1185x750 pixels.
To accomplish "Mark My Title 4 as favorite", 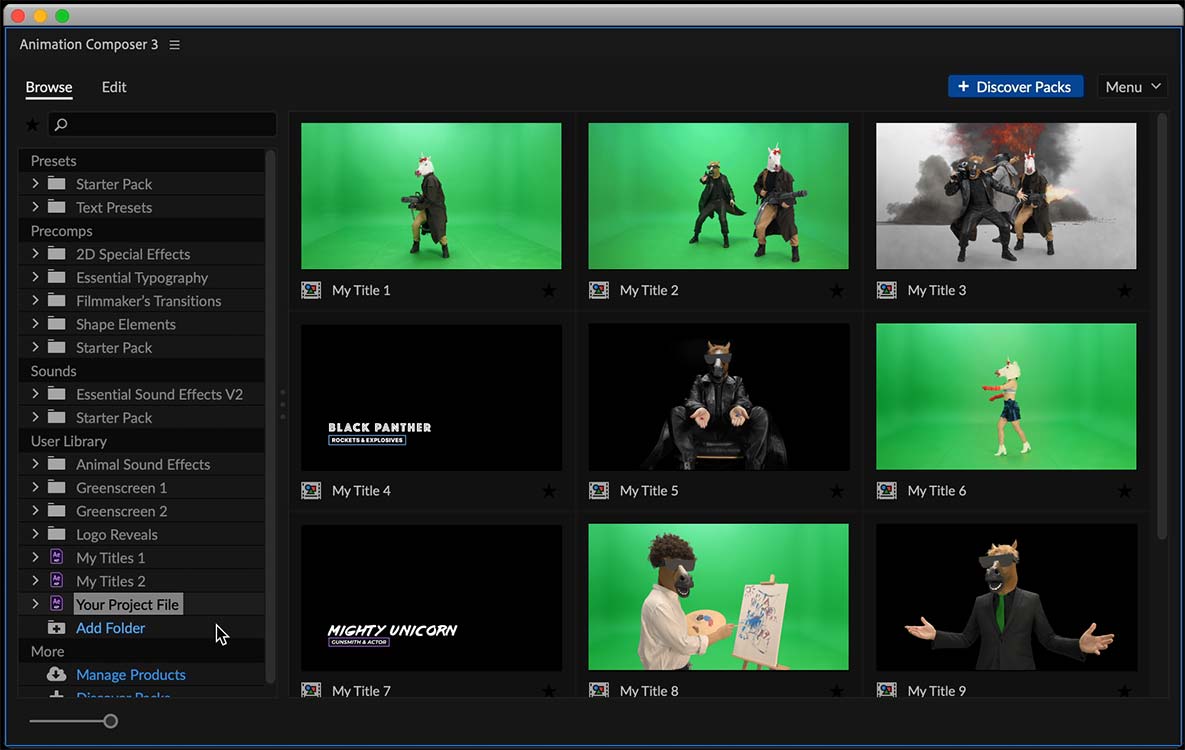I will click(549, 491).
